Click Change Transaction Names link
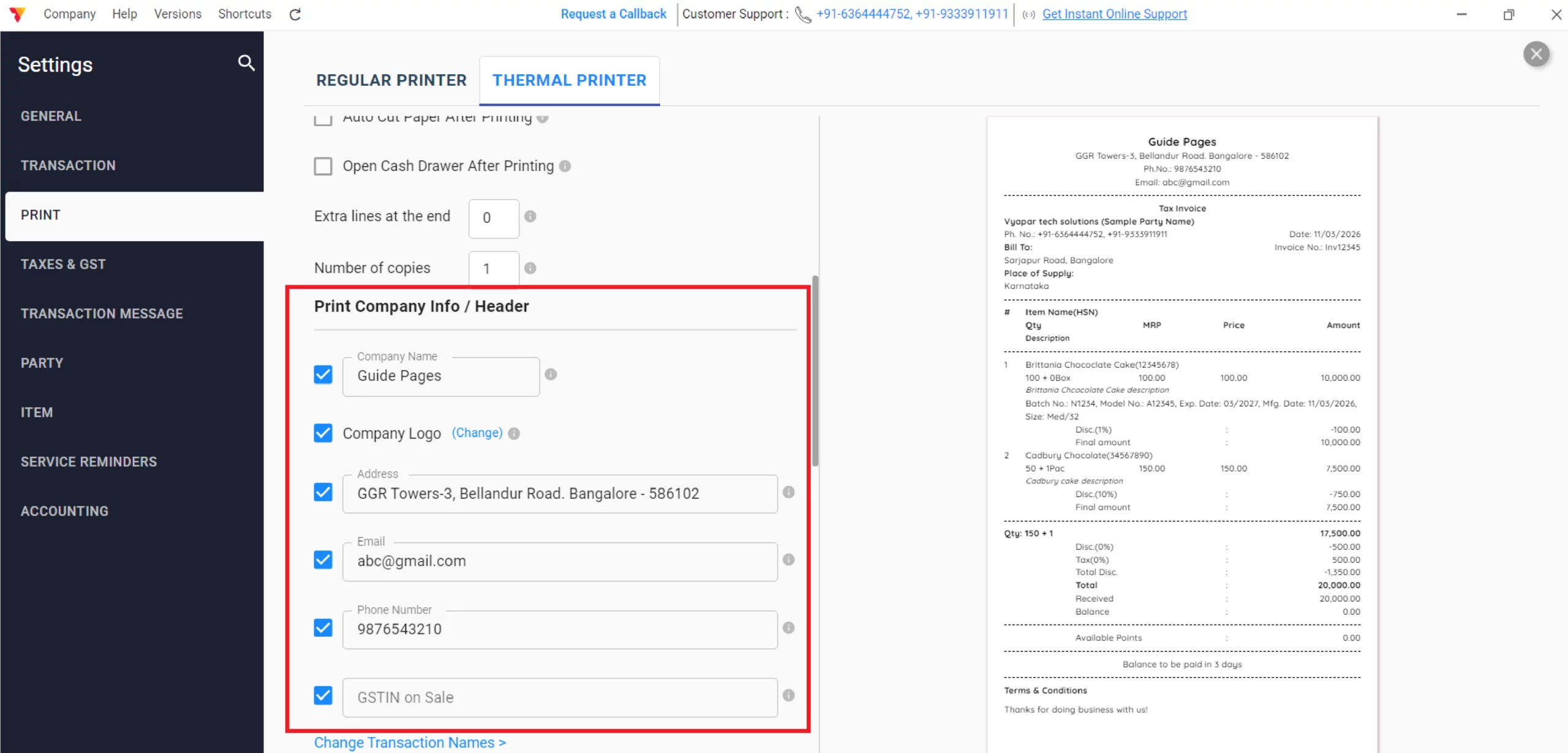This screenshot has height=753, width=1568. [409, 742]
